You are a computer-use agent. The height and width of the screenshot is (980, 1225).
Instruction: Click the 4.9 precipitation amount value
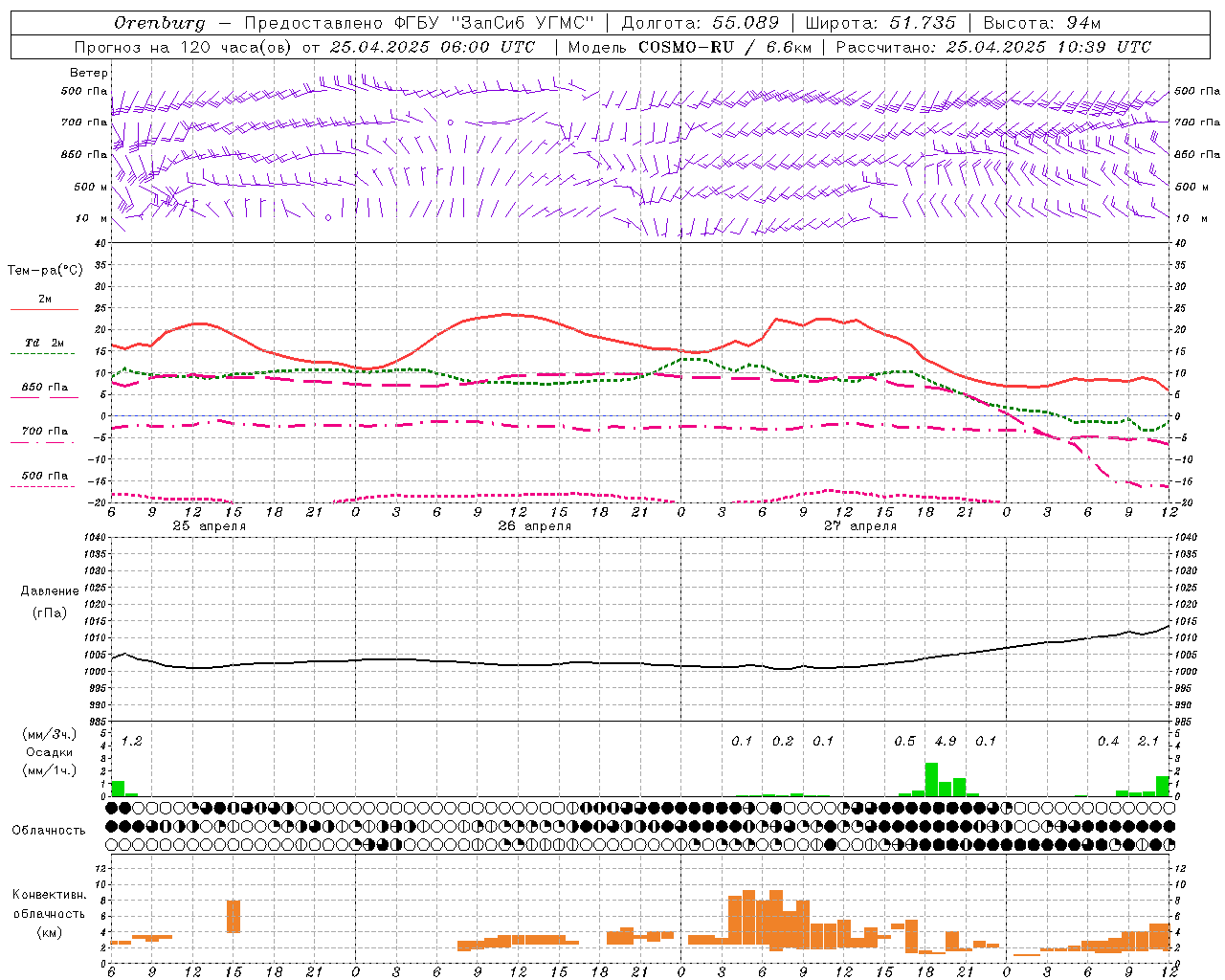[946, 741]
